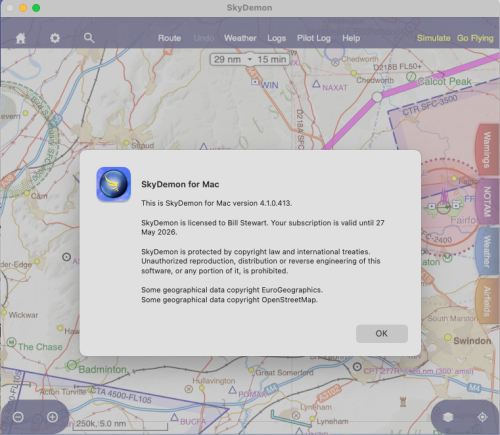Click the Chedworth airfield crossed circle

coord(335,62)
